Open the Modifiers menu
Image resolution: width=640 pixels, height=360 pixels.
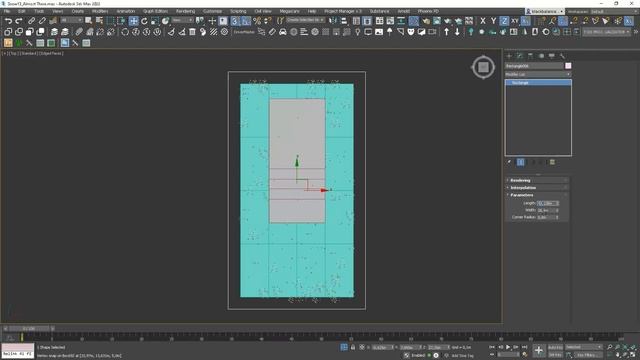pyautogui.click(x=100, y=11)
